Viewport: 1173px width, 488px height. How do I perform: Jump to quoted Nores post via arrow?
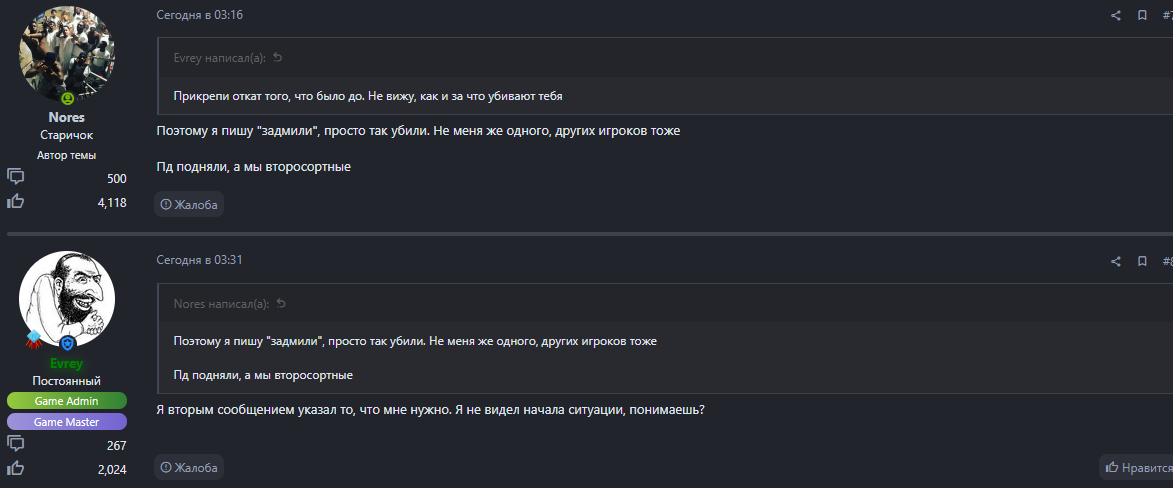[x=281, y=304]
